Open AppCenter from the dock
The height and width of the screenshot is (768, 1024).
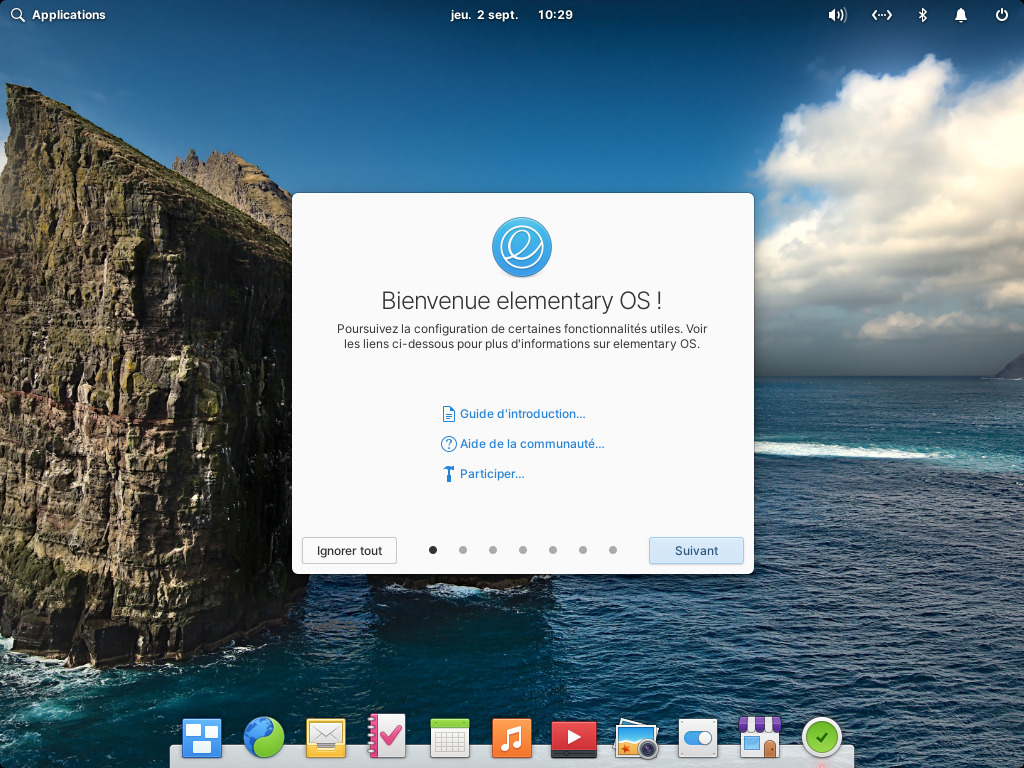click(x=760, y=737)
